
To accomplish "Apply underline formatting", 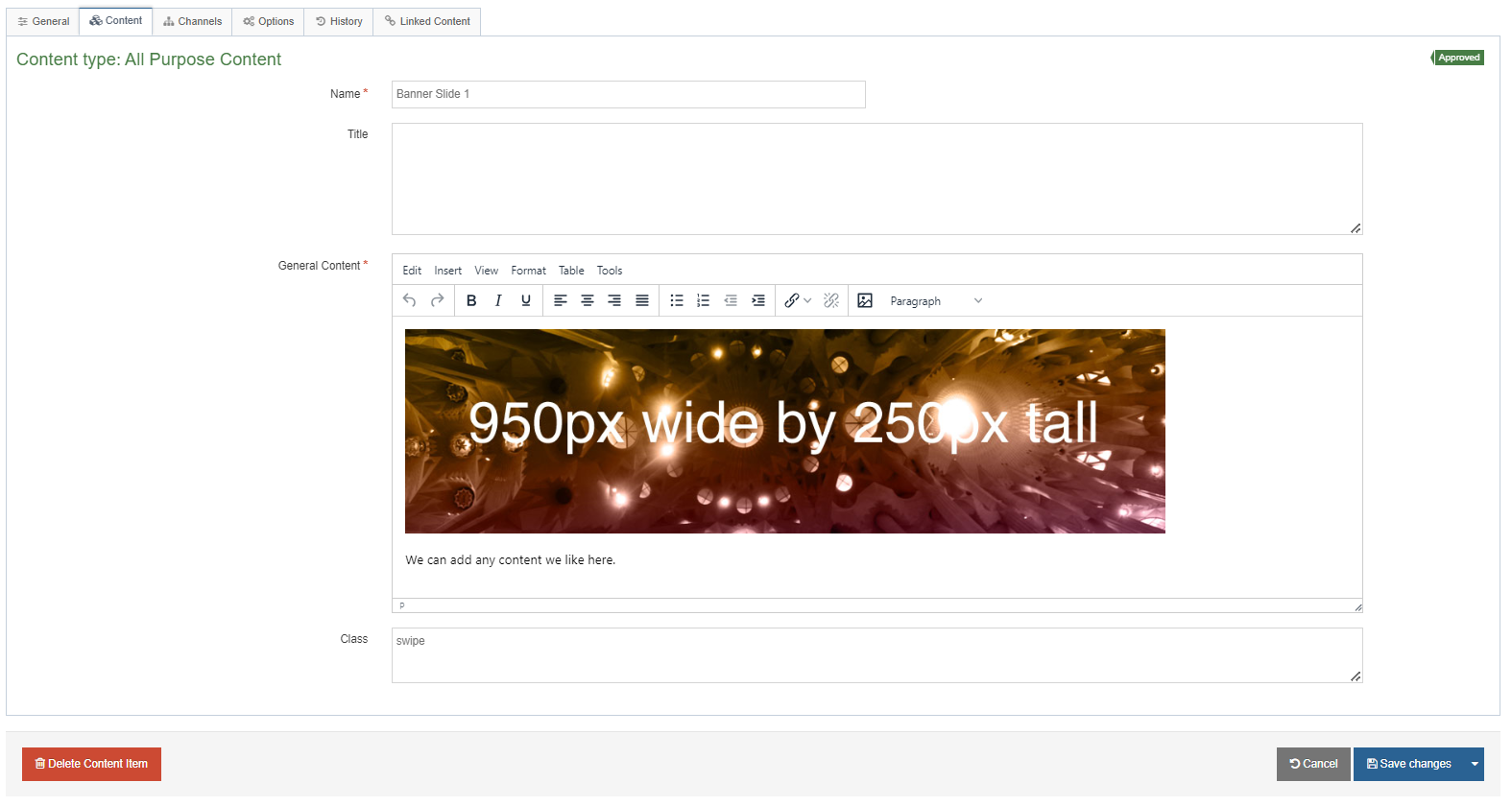I will [526, 300].
